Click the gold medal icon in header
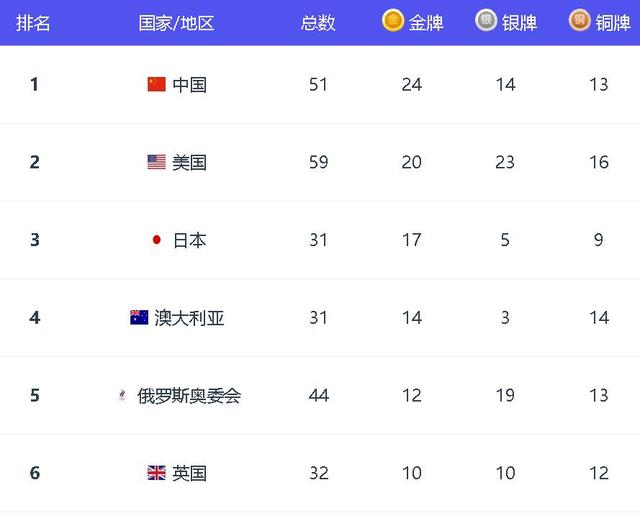The height and width of the screenshot is (521, 640). coord(393,20)
